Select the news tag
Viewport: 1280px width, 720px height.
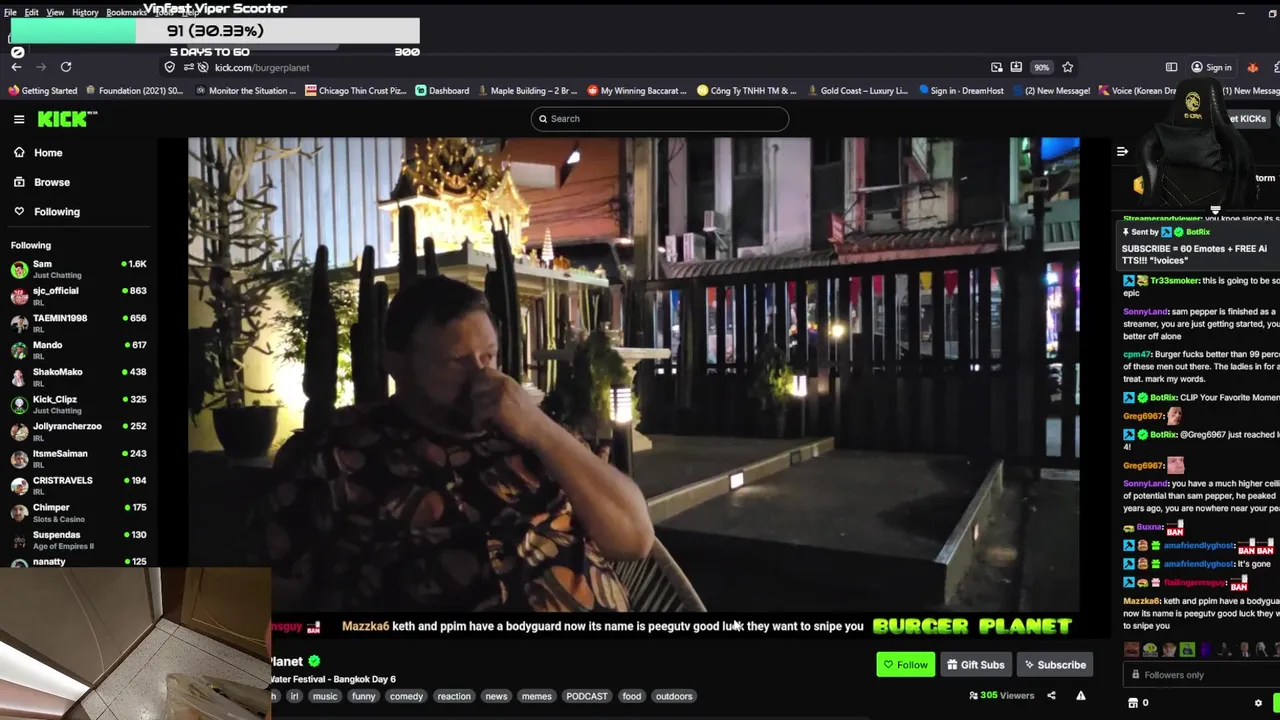tap(496, 696)
